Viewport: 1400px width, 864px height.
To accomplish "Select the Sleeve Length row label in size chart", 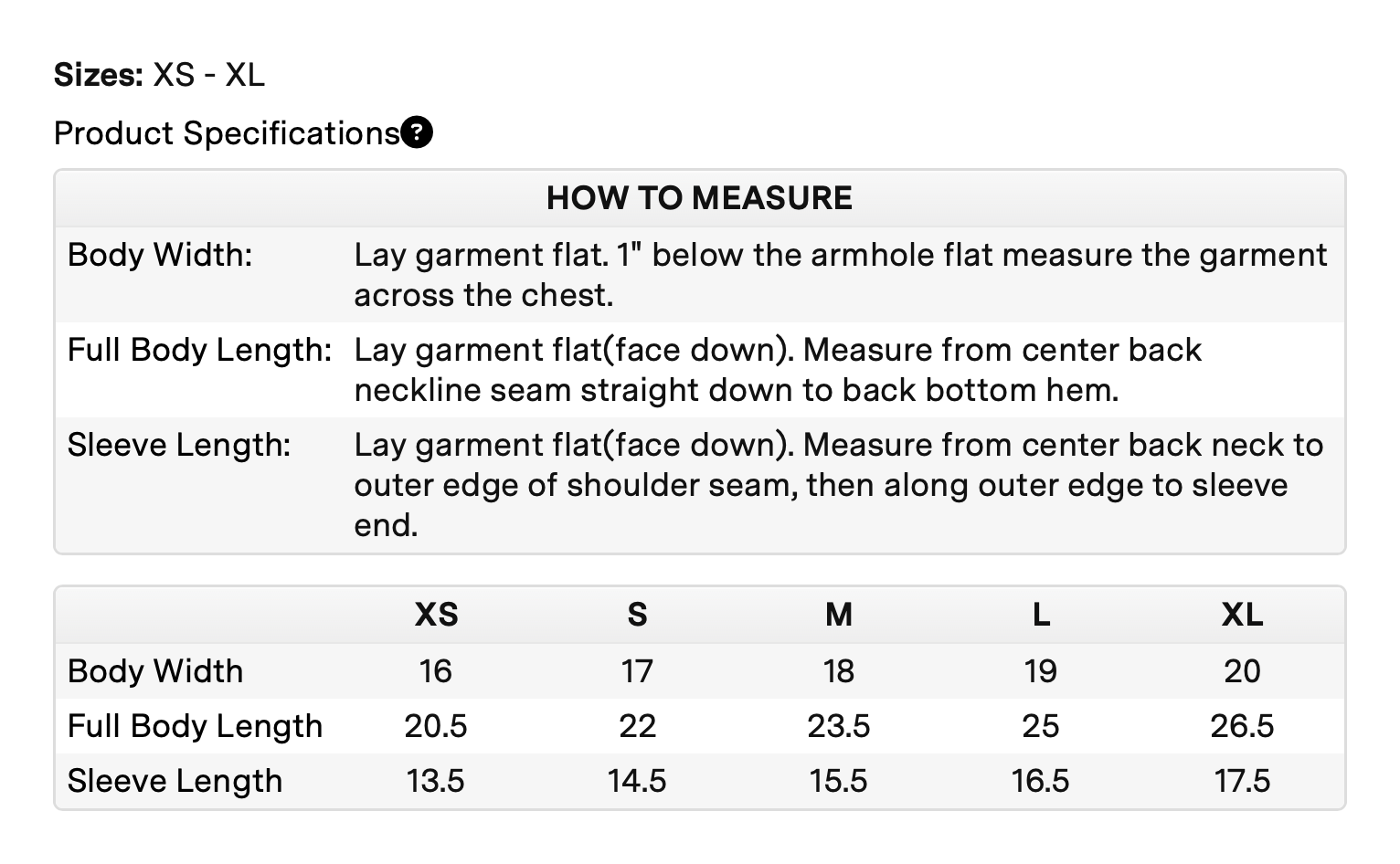I will pyautogui.click(x=175, y=781).
